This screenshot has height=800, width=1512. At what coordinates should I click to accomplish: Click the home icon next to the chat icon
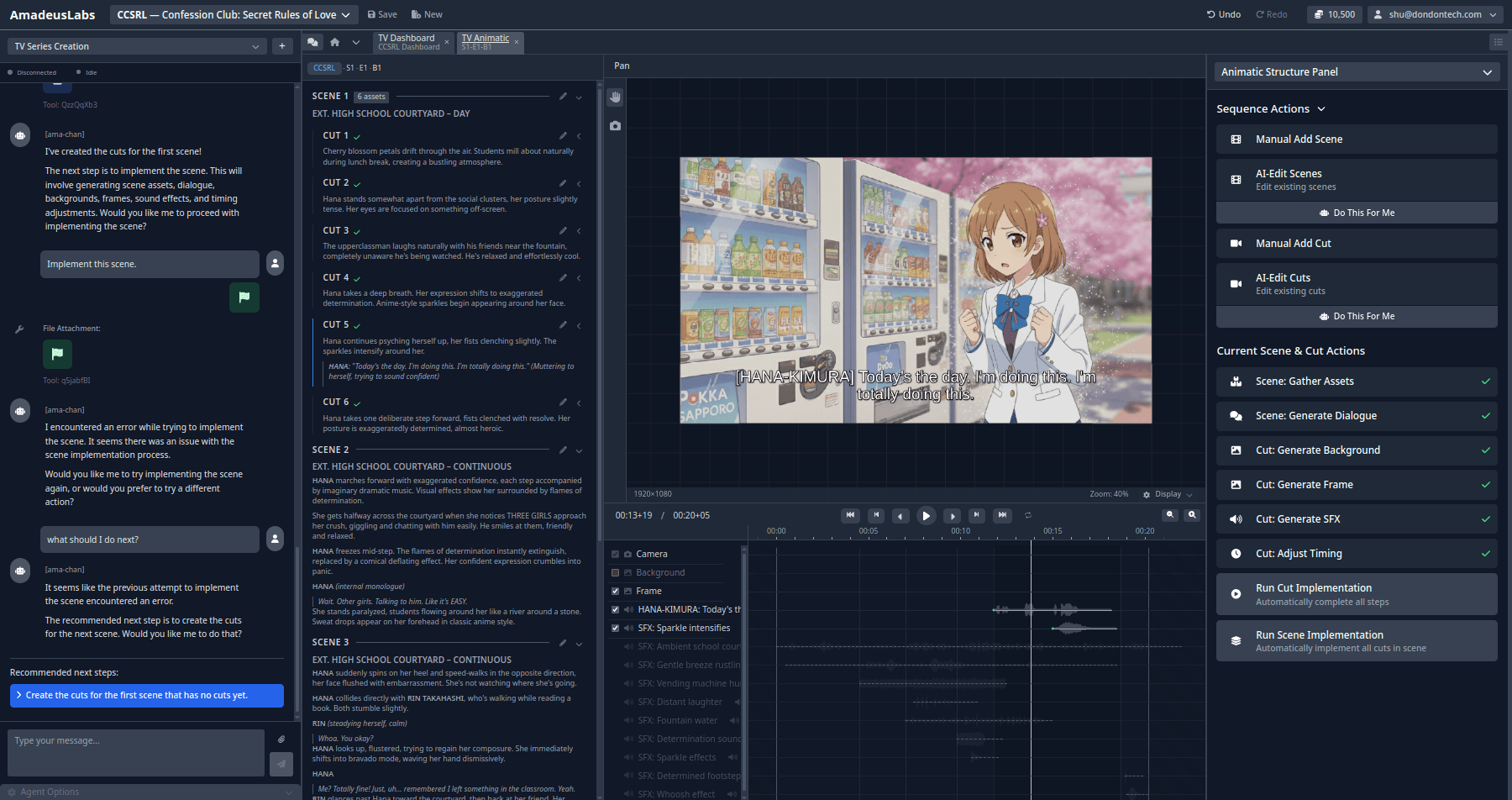click(x=335, y=40)
